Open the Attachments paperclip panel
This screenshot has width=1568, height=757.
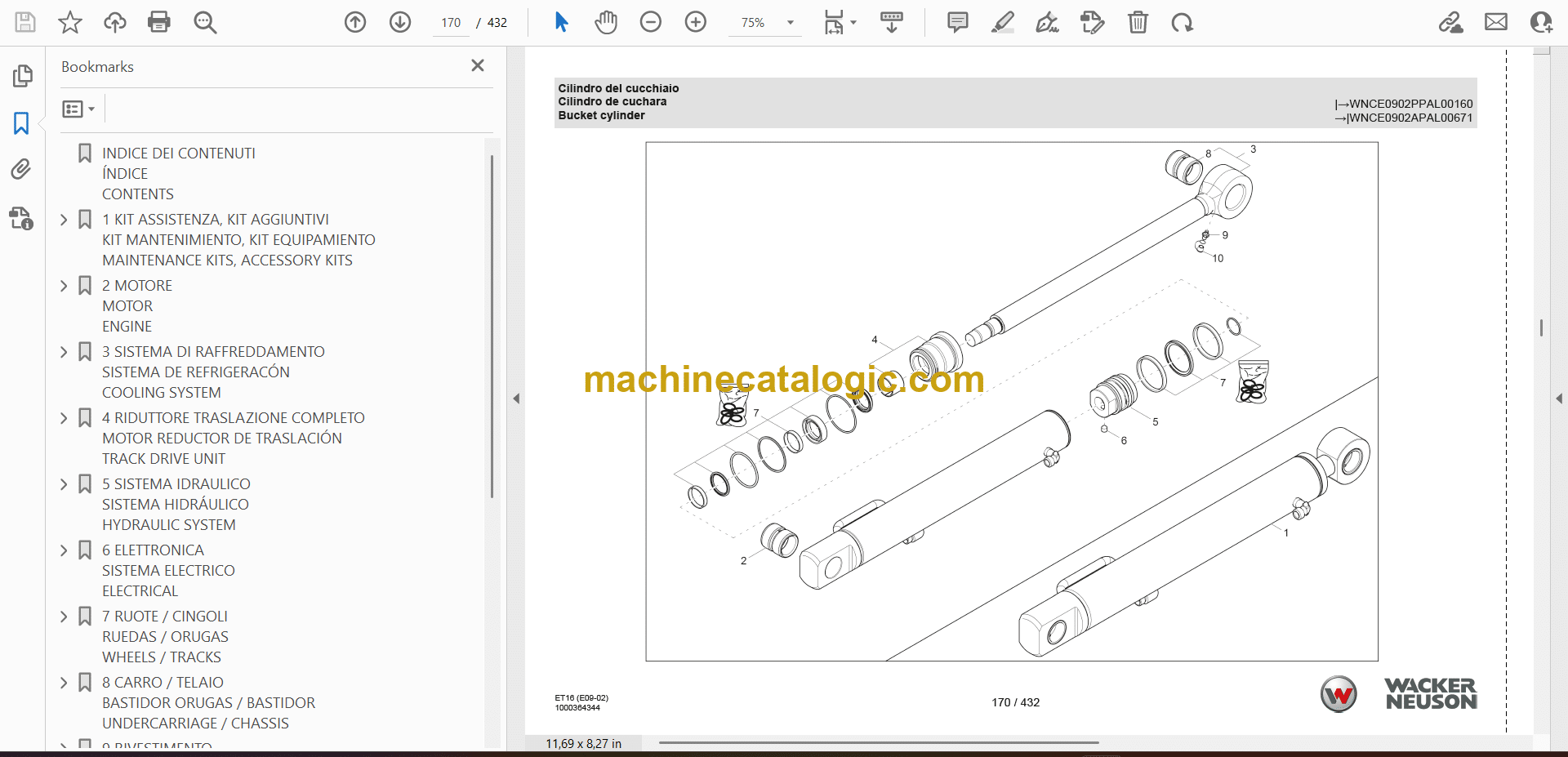pyautogui.click(x=21, y=169)
